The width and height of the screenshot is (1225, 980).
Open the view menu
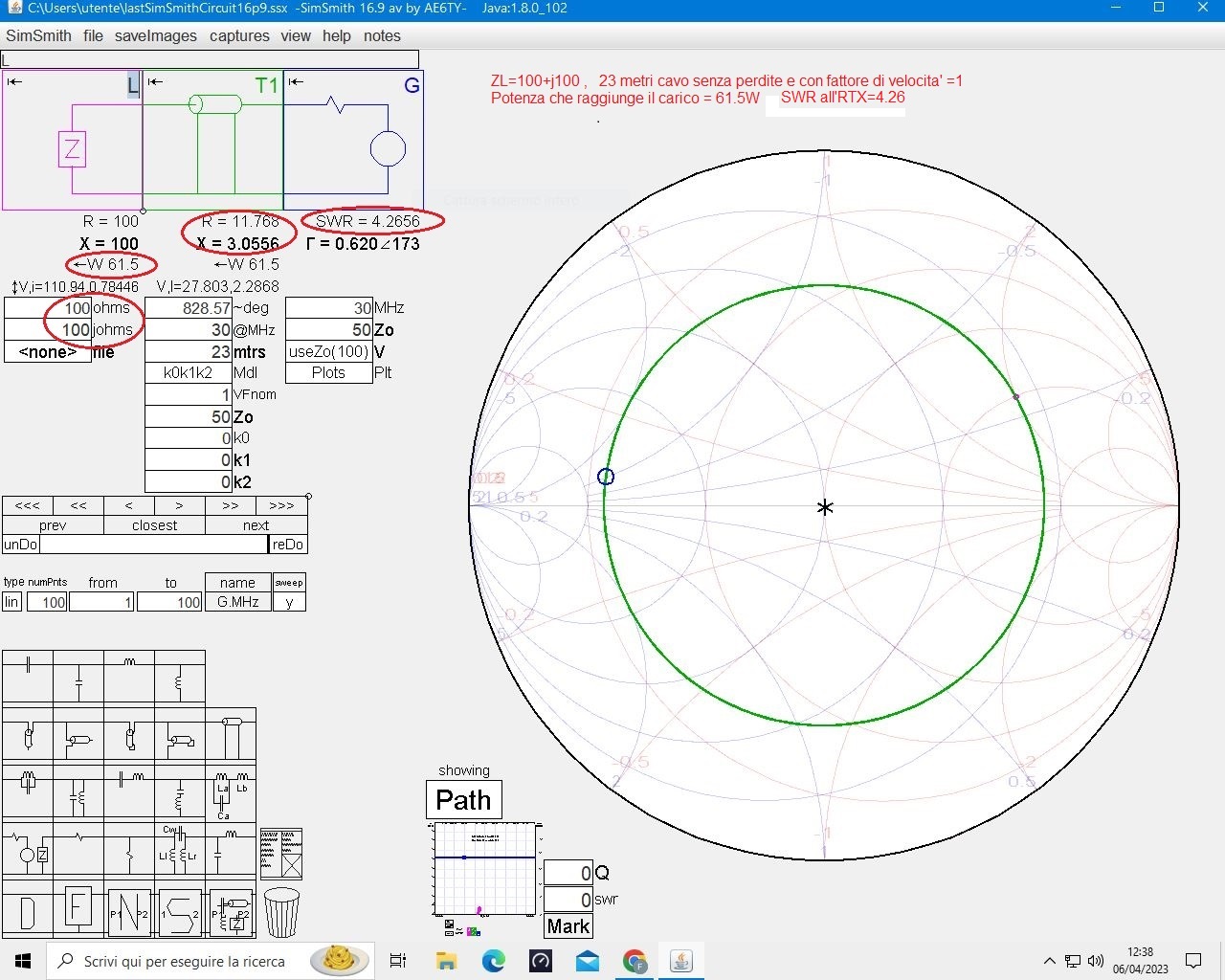click(296, 35)
